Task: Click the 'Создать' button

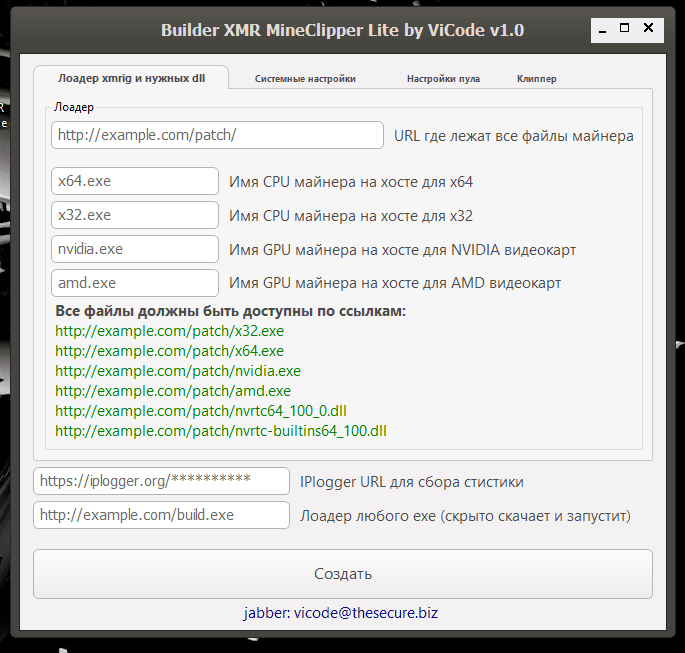Action: click(x=343, y=574)
